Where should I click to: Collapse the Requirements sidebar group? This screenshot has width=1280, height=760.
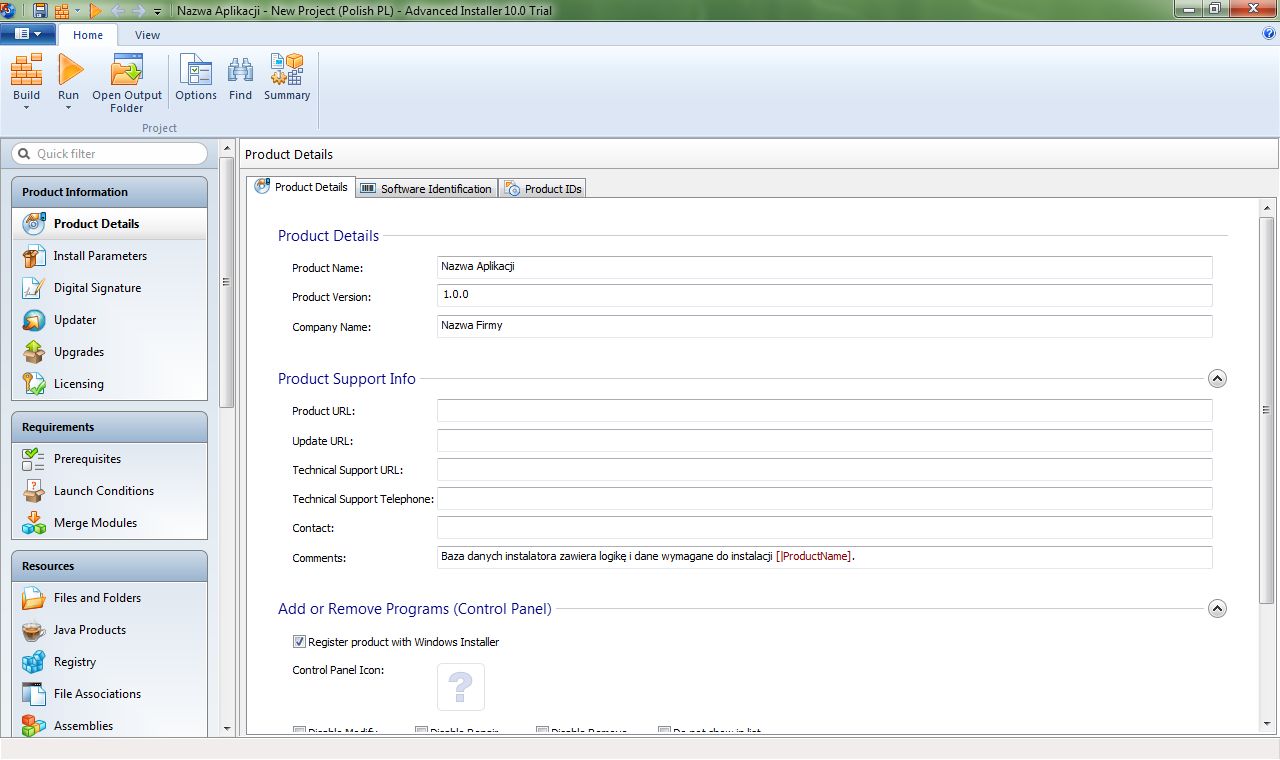point(110,427)
